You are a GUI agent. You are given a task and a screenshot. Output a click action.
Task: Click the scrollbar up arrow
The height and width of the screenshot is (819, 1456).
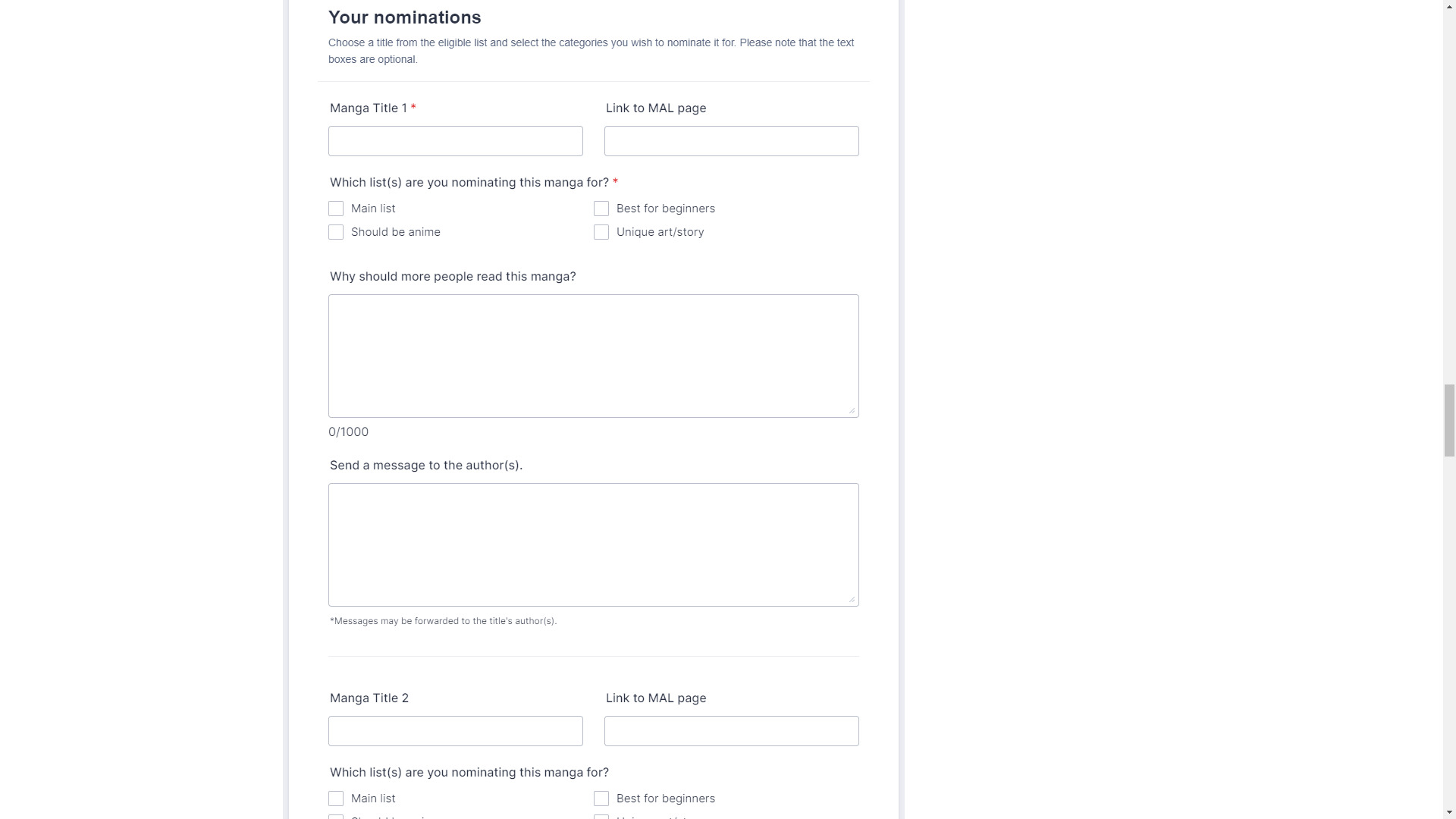coord(1449,6)
